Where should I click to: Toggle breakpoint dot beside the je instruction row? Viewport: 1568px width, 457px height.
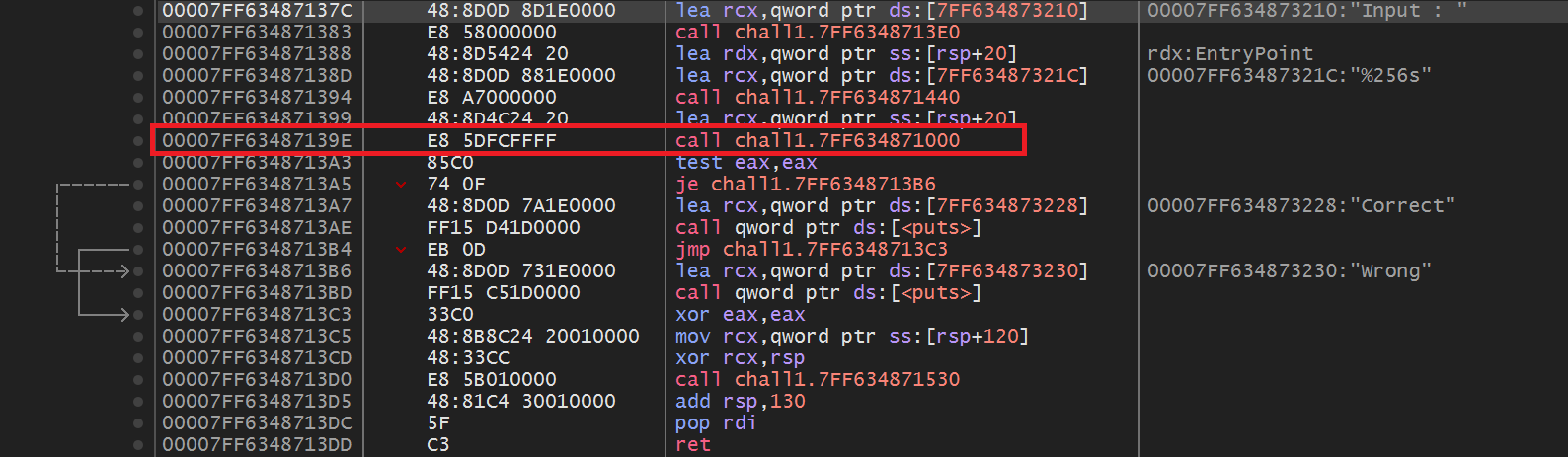click(x=138, y=184)
